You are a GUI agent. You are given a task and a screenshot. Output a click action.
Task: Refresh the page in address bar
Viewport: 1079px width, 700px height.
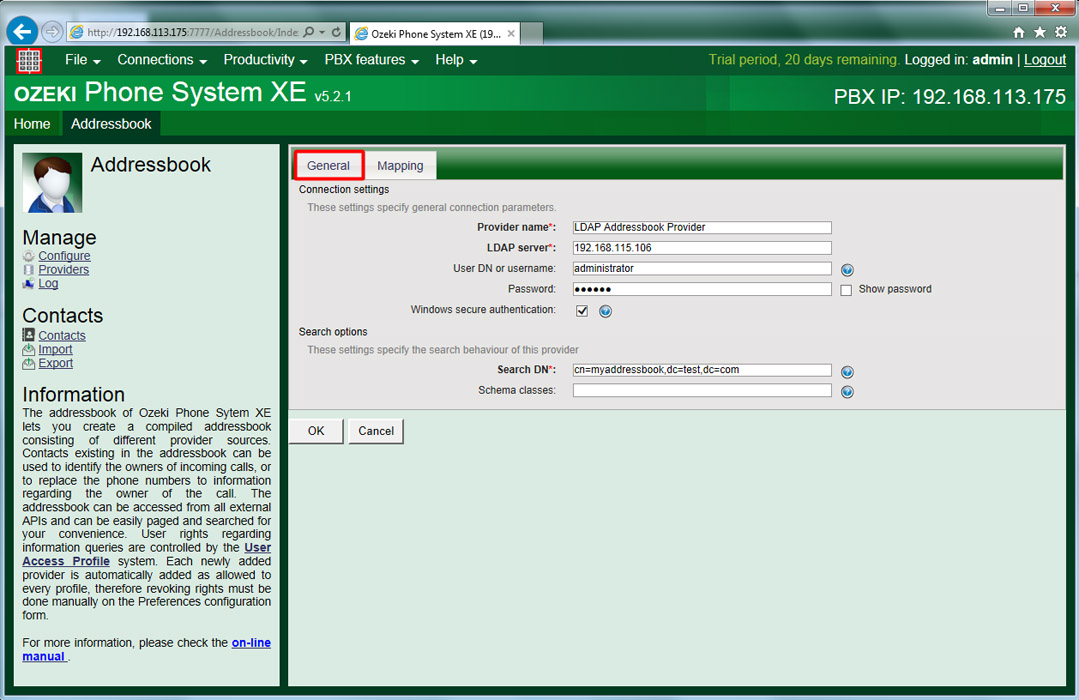click(x=336, y=32)
